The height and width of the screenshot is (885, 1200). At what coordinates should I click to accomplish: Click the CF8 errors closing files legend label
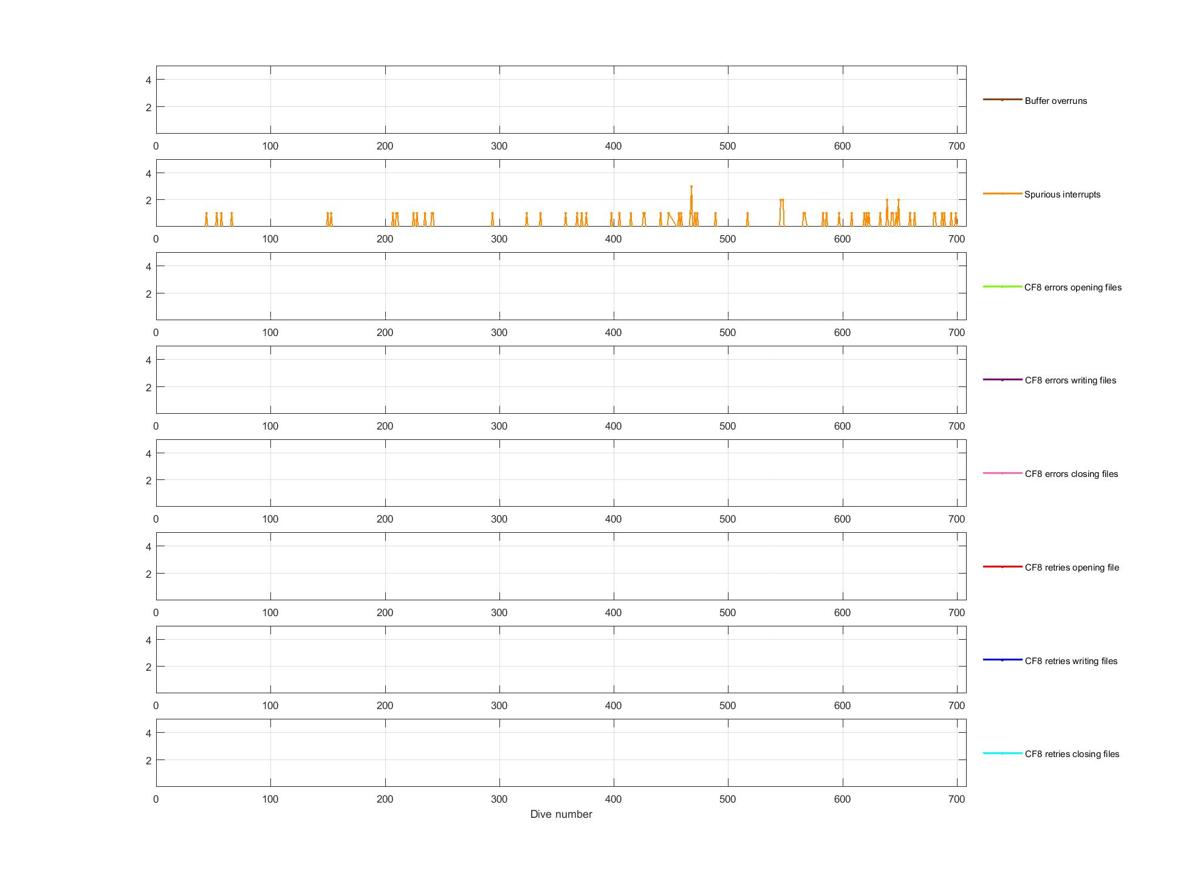1071,474
